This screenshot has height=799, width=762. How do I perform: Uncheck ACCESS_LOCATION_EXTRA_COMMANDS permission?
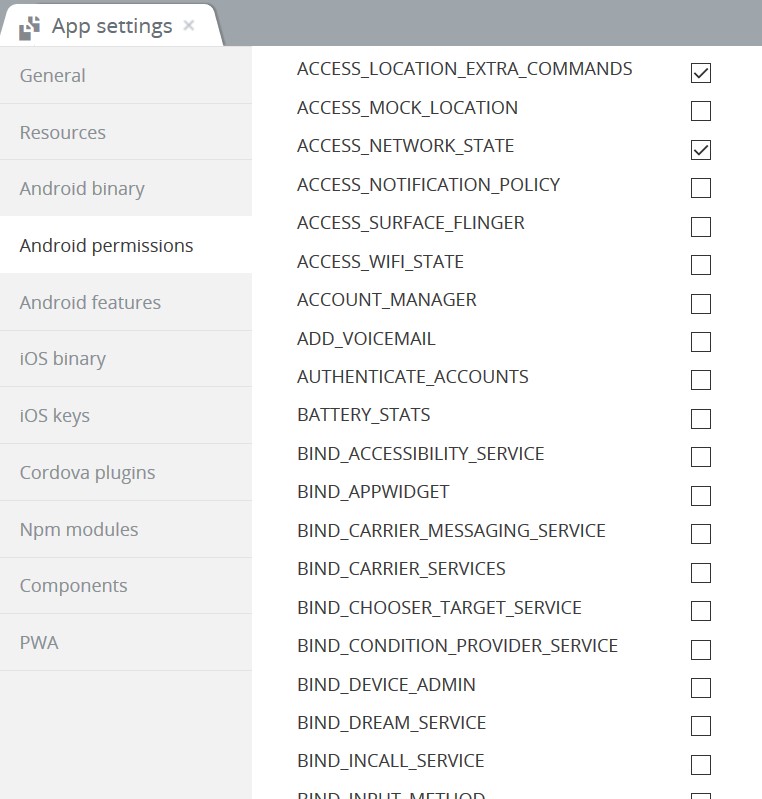(x=701, y=73)
